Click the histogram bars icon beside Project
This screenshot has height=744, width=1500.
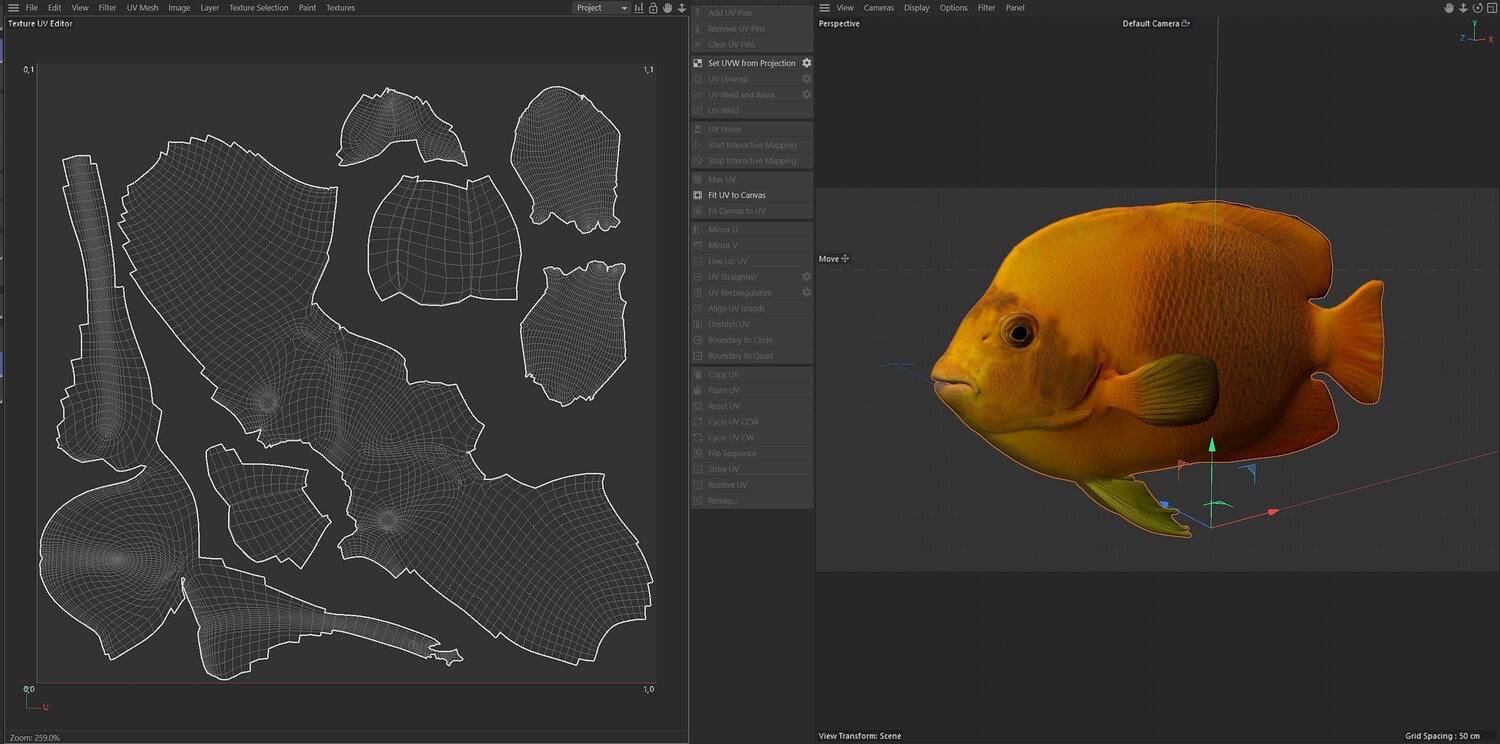(639, 8)
